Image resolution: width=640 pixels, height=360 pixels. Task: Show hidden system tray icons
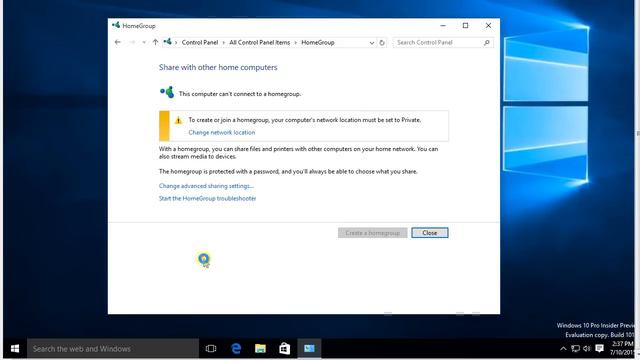[x=563, y=349]
